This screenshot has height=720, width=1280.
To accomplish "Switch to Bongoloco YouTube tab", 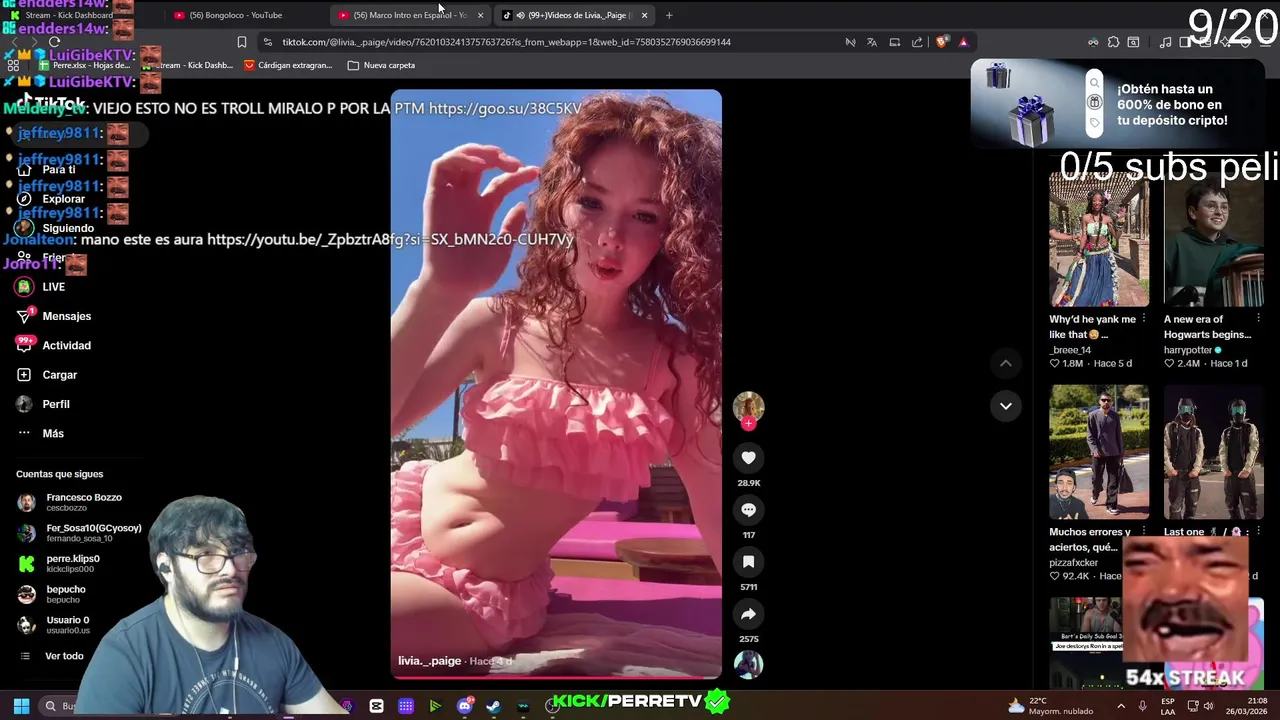I will tap(236, 15).
